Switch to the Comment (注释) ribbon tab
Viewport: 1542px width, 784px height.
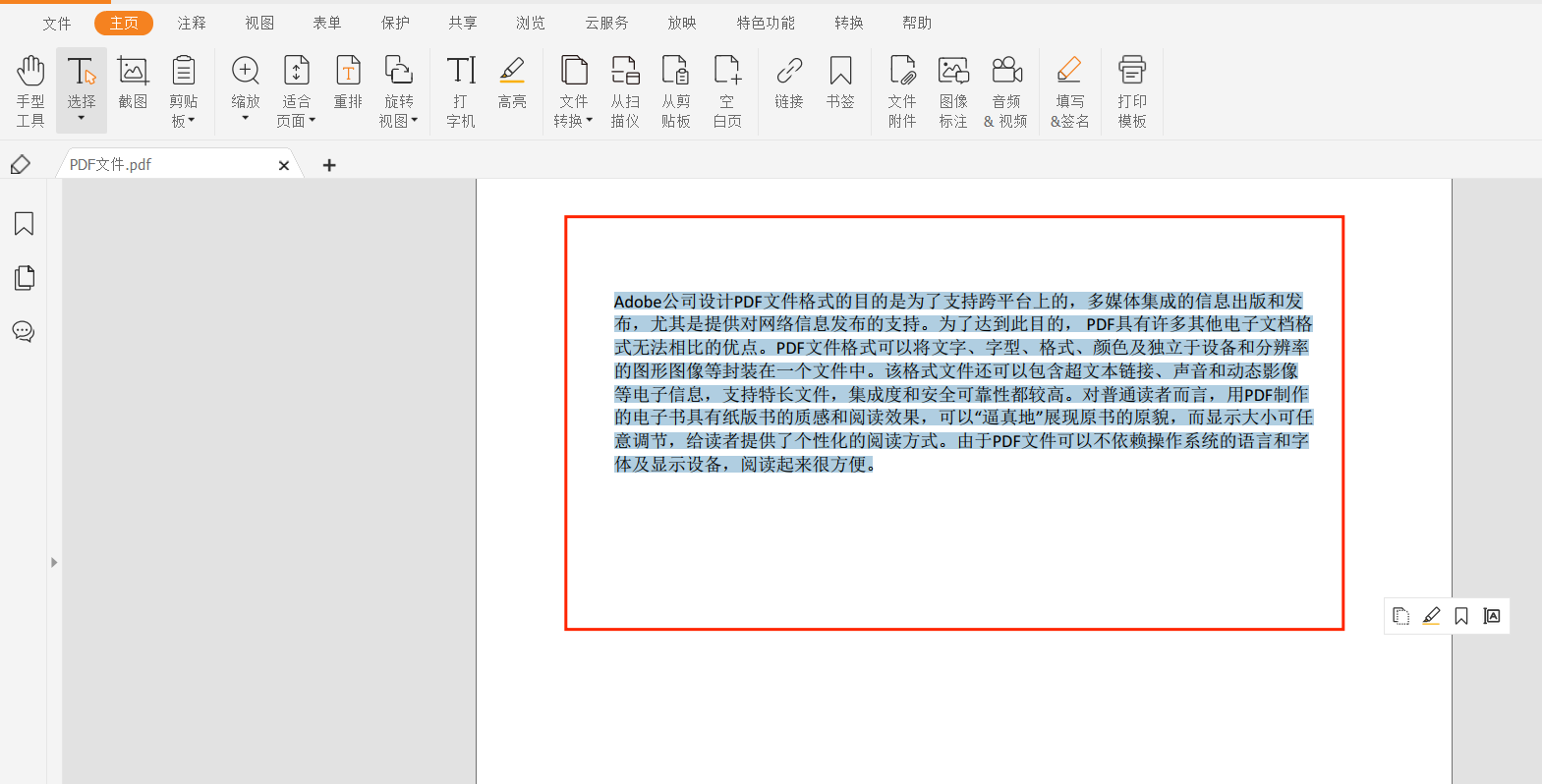(x=192, y=23)
